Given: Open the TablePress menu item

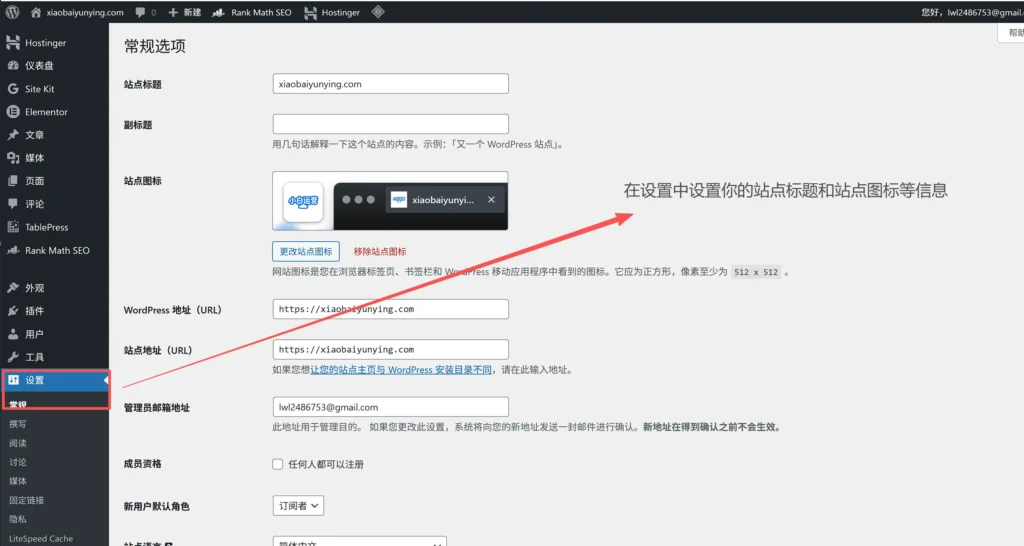Looking at the screenshot, I should pyautogui.click(x=46, y=227).
